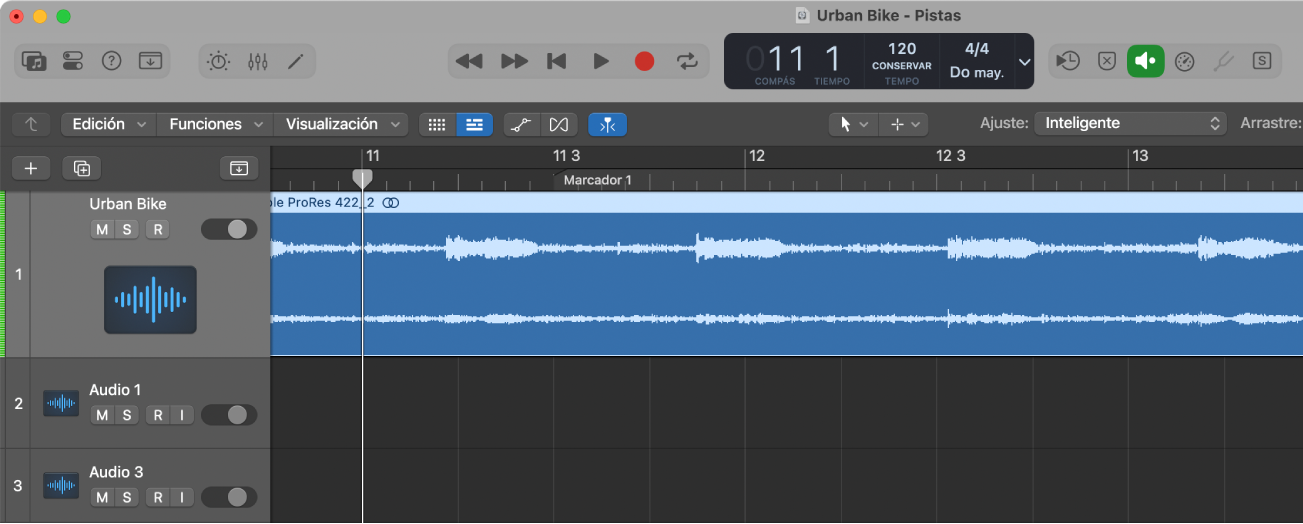Add a new track with plus button
The width and height of the screenshot is (1303, 524).
pos(31,168)
